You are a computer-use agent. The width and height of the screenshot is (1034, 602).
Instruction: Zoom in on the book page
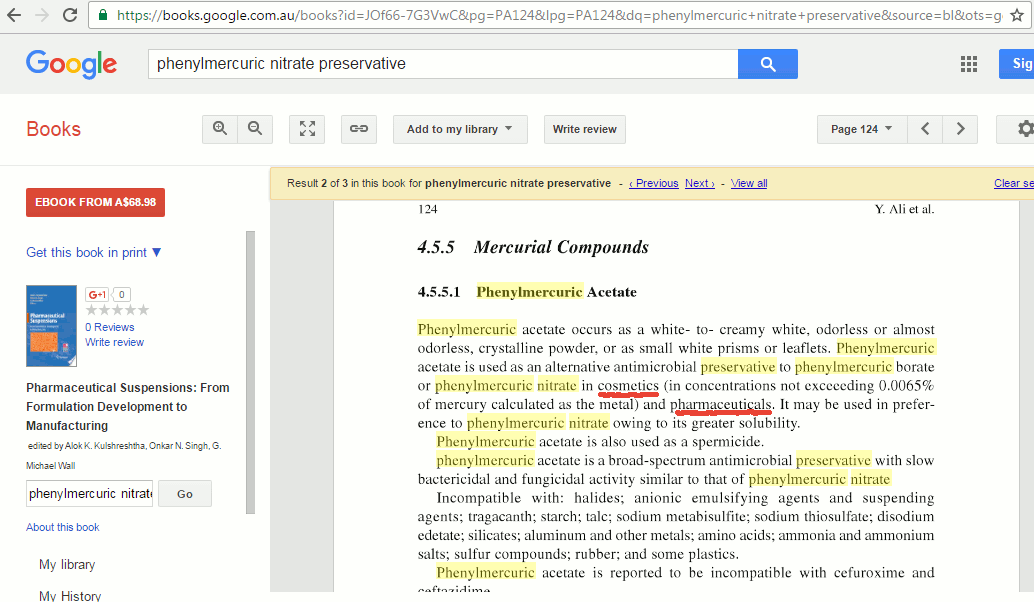(220, 129)
